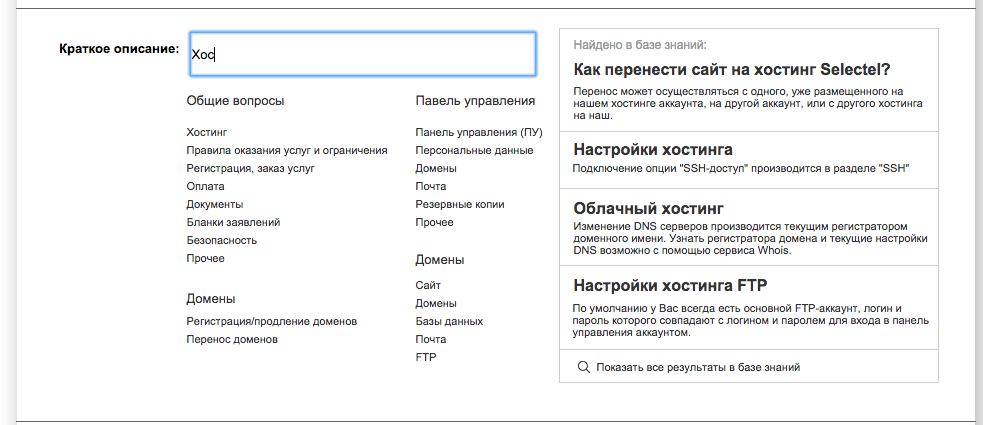Open the Сайт topic
This screenshot has height=425, width=983.
pyautogui.click(x=428, y=285)
